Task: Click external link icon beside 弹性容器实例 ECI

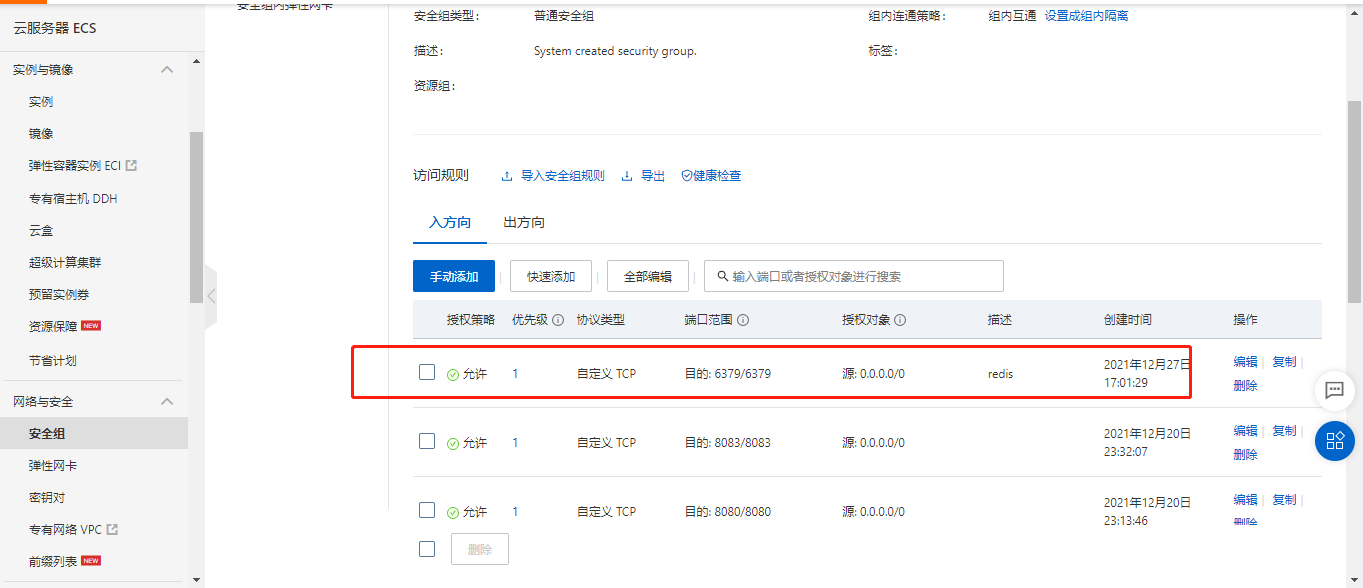Action: [x=131, y=166]
